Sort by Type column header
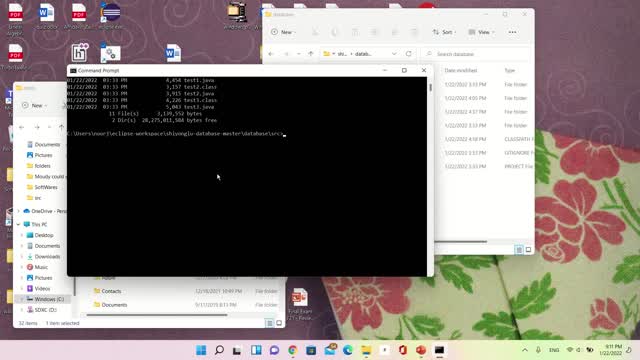The image size is (640, 360). (x=510, y=71)
